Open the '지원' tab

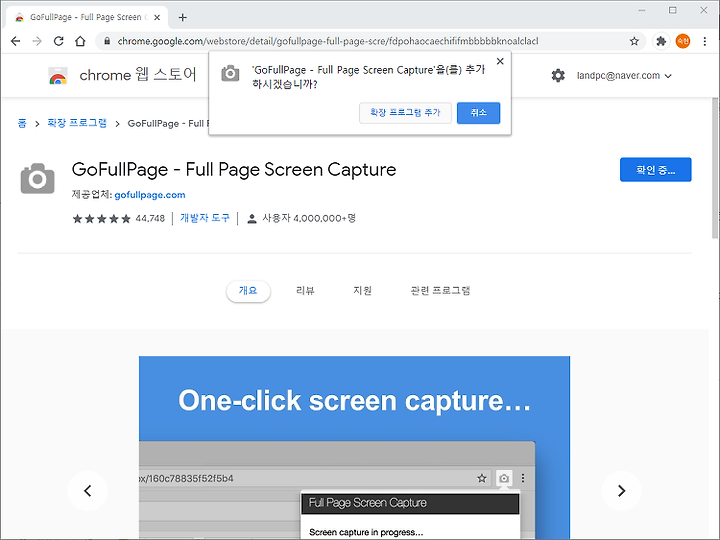point(362,291)
